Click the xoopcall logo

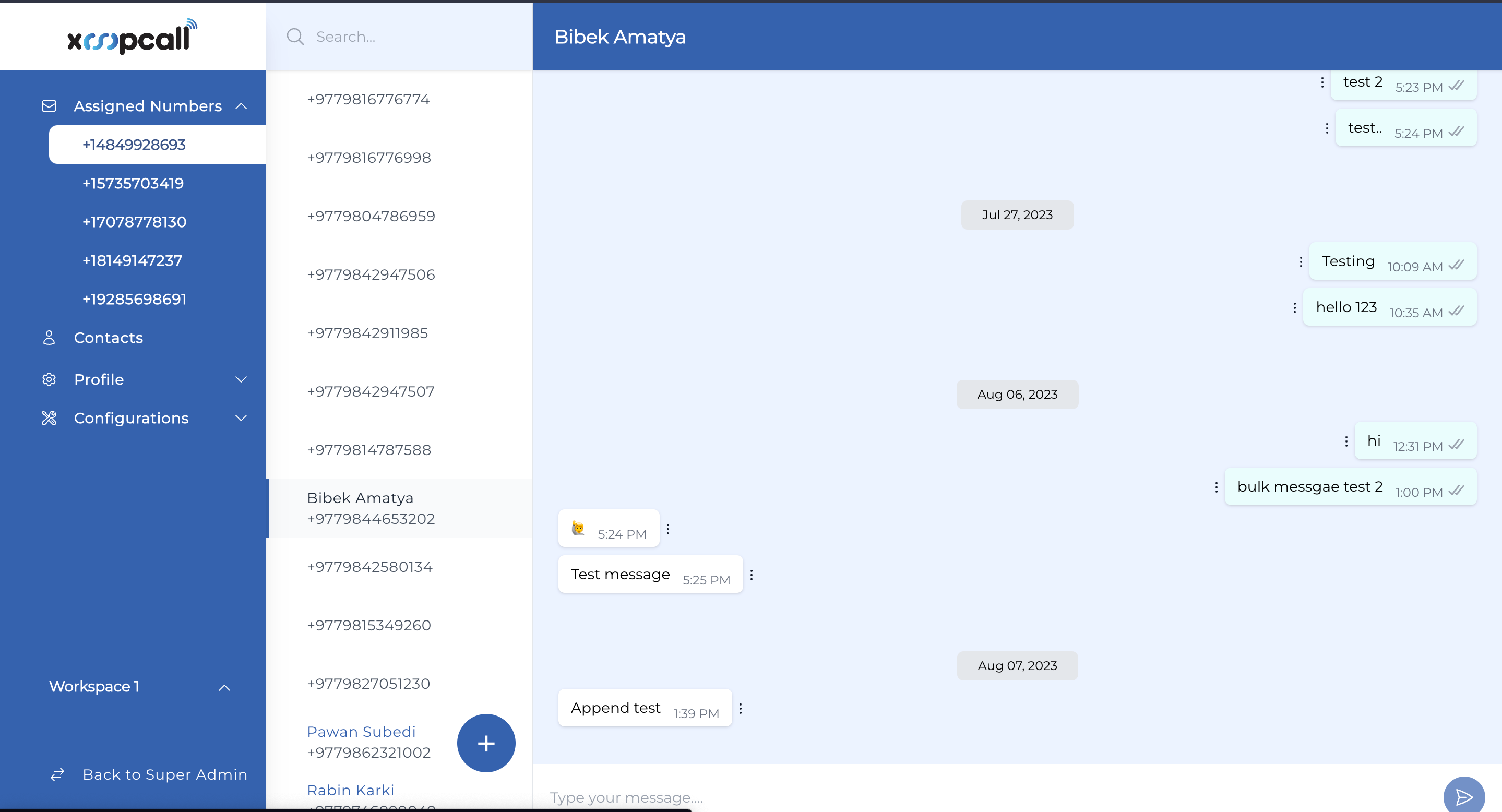tap(133, 37)
